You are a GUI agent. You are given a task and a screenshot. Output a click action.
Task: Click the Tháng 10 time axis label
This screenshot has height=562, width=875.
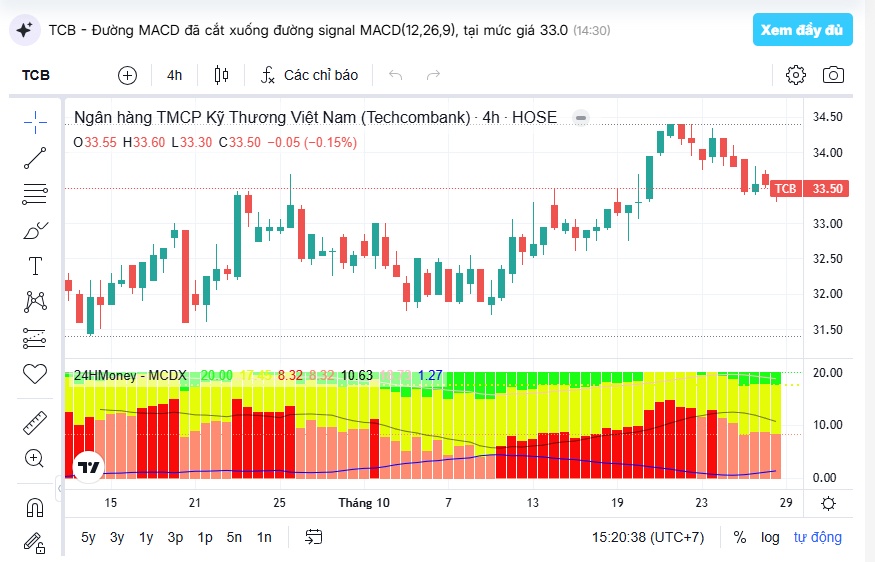(364, 503)
